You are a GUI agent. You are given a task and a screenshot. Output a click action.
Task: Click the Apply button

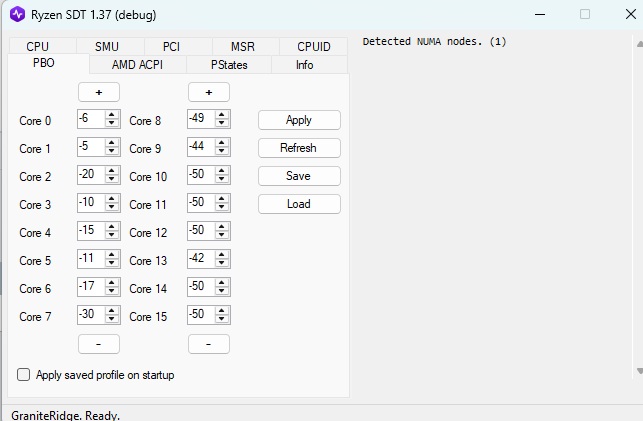coord(299,120)
